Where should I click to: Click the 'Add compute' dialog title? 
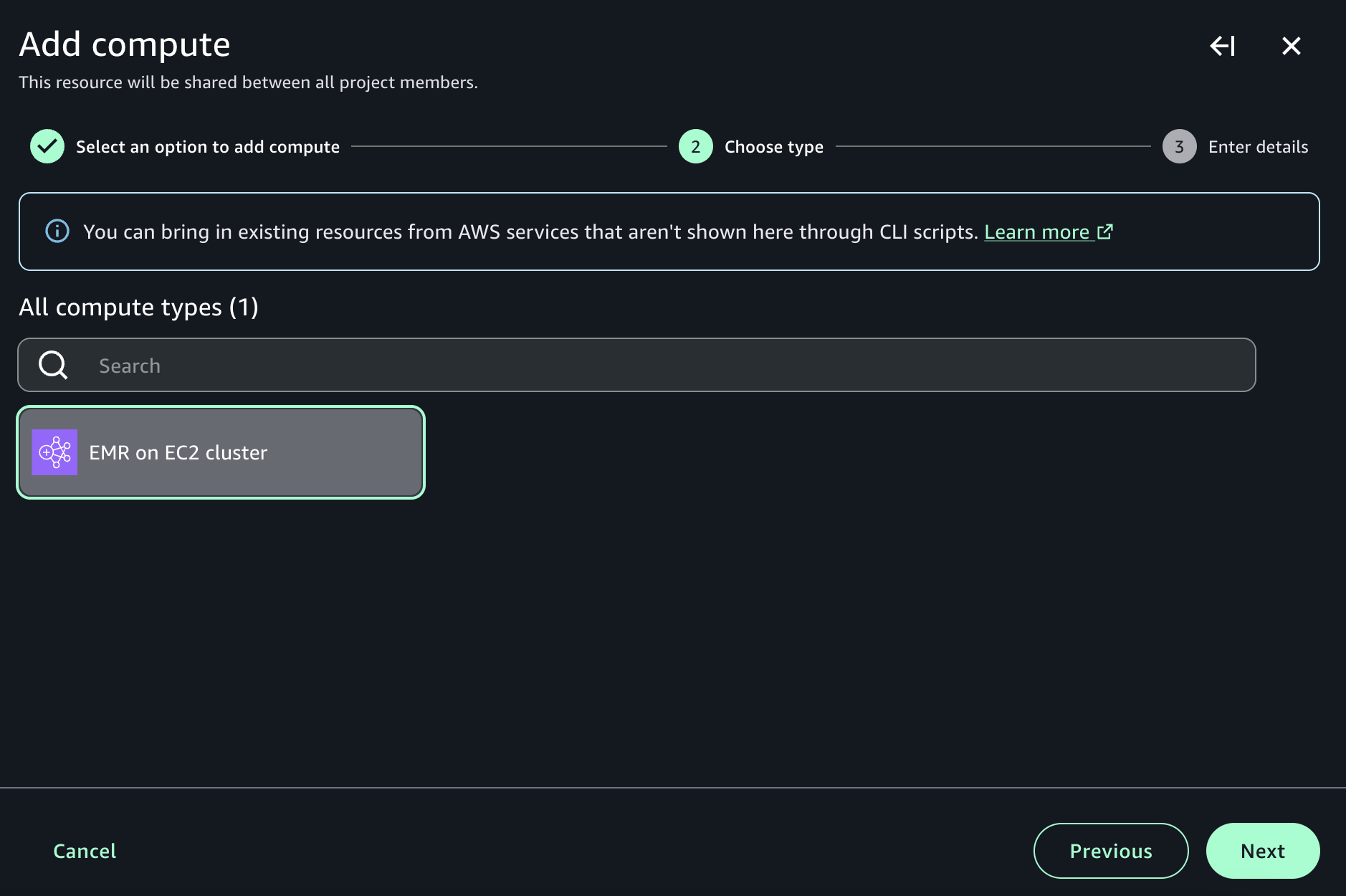point(125,44)
